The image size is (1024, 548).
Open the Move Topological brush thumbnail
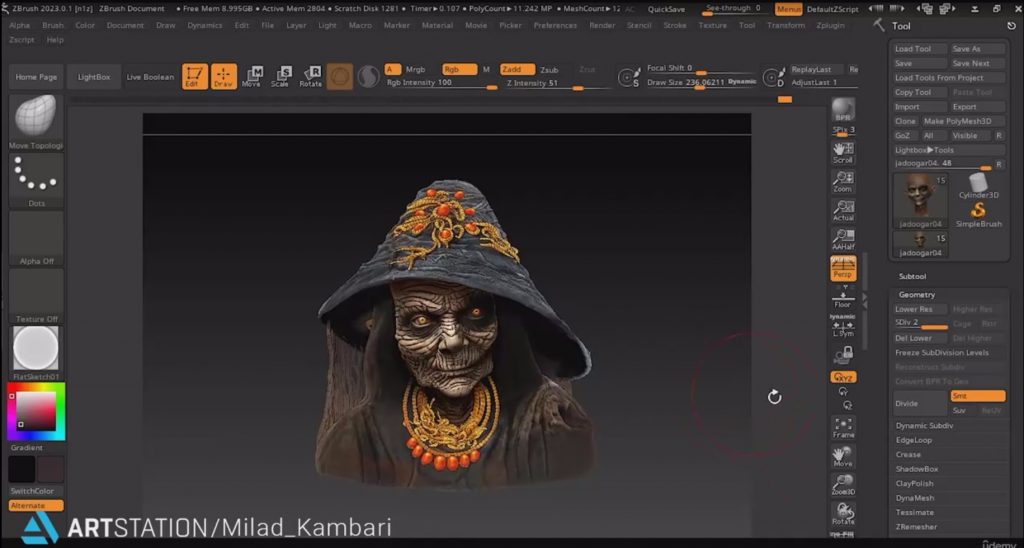pyautogui.click(x=36, y=118)
